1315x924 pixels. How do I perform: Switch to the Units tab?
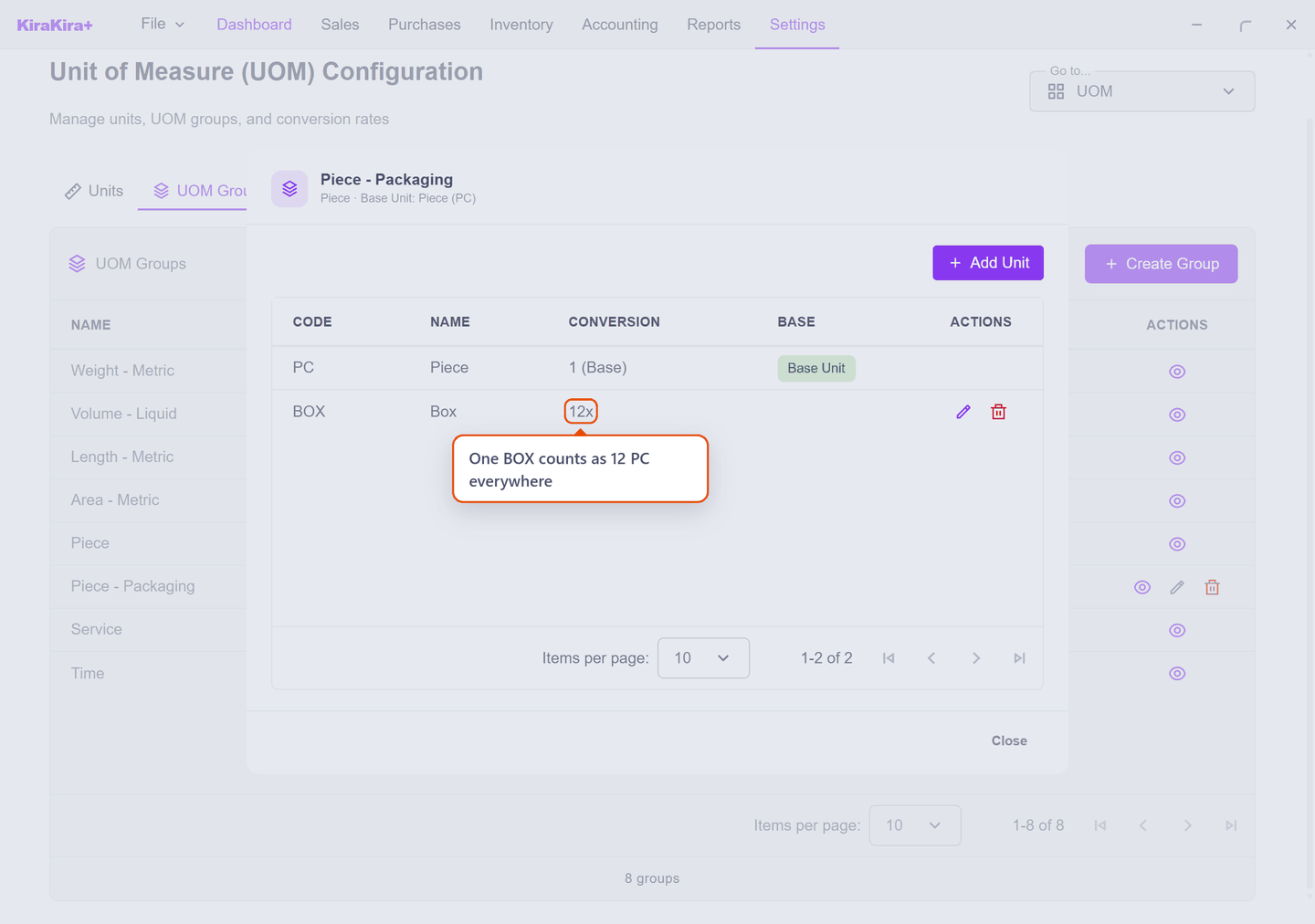click(x=94, y=191)
